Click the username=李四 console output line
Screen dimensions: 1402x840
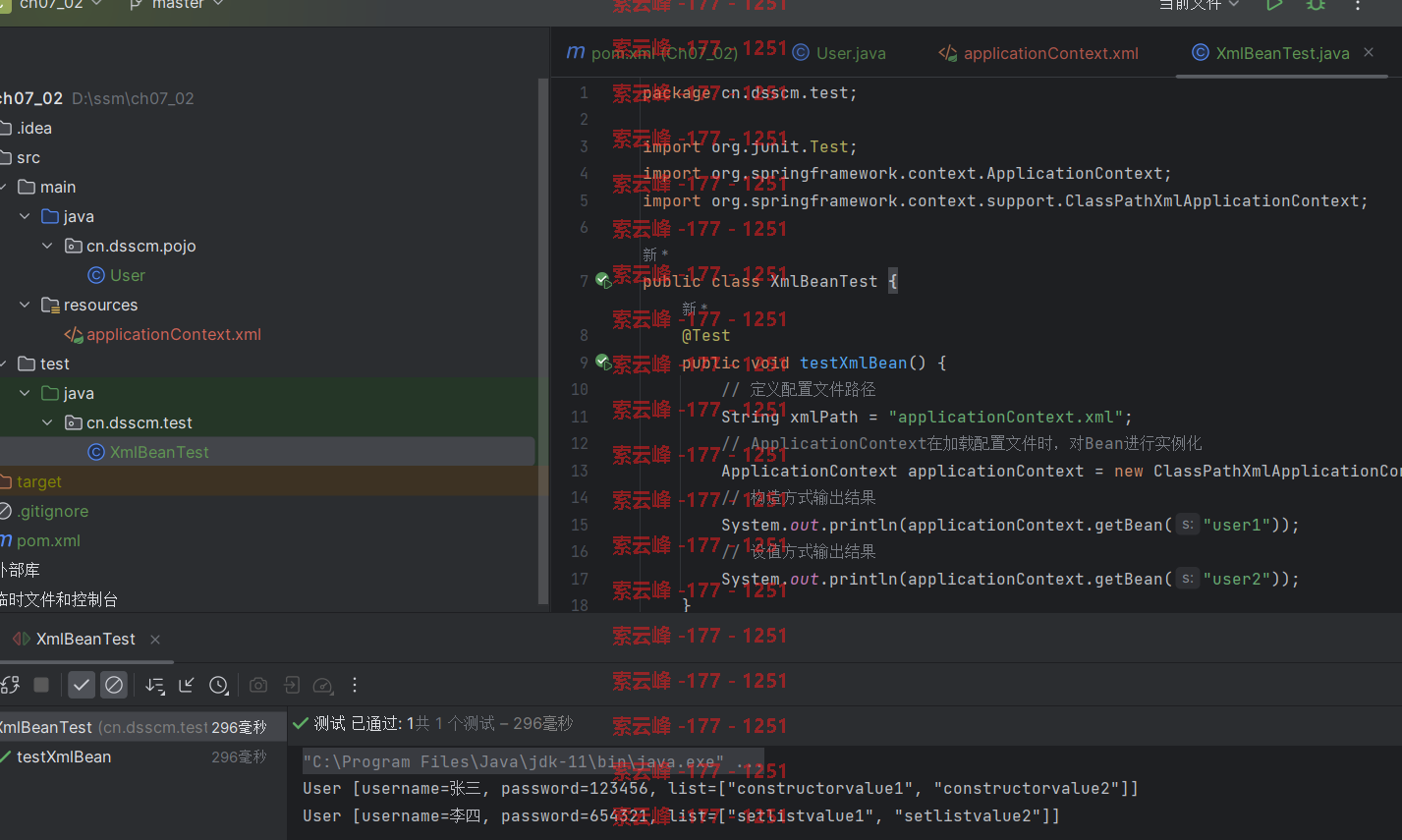(x=681, y=815)
